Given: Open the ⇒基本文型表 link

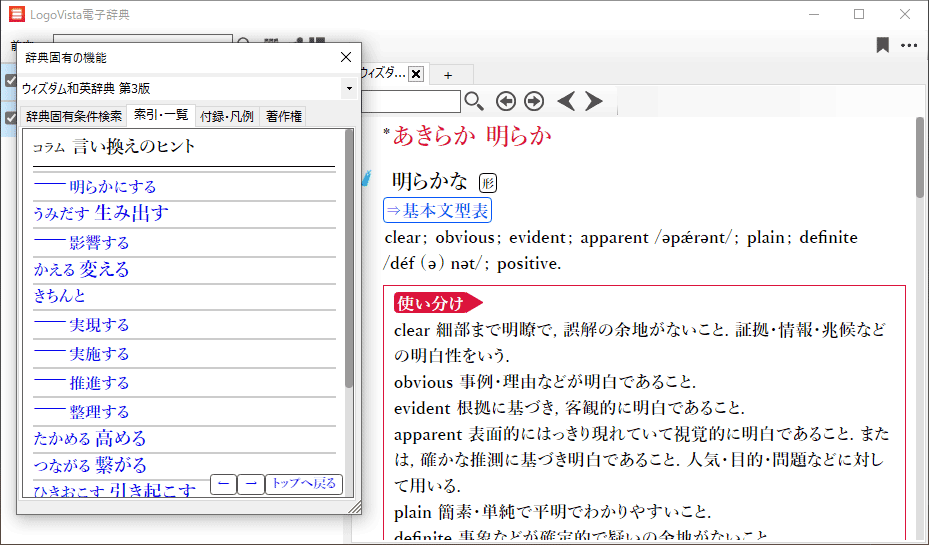Looking at the screenshot, I should [437, 210].
